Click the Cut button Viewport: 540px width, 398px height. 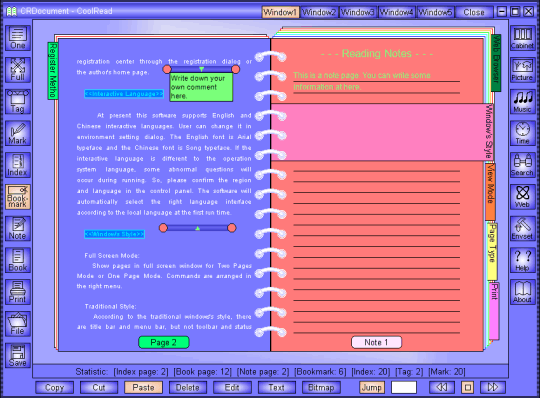99,387
